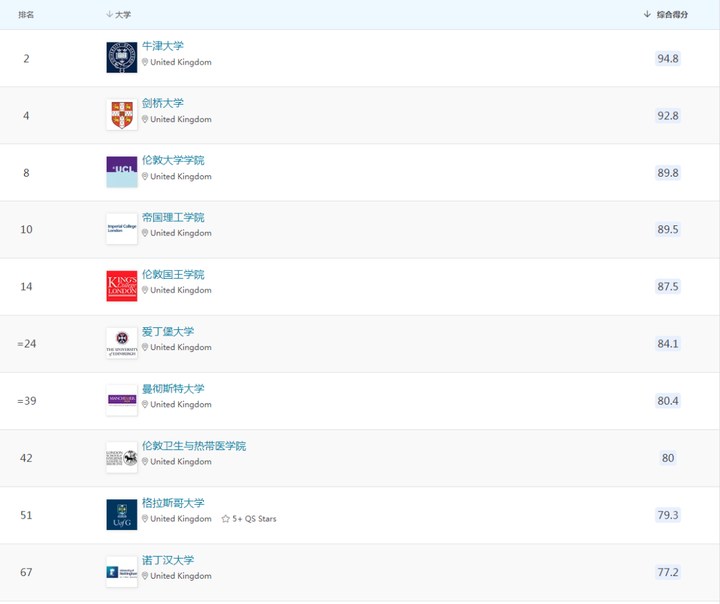The height and width of the screenshot is (604, 720).
Task: Click the QS Stars star icon for 格拉斯哥大学
Action: [x=225, y=519]
